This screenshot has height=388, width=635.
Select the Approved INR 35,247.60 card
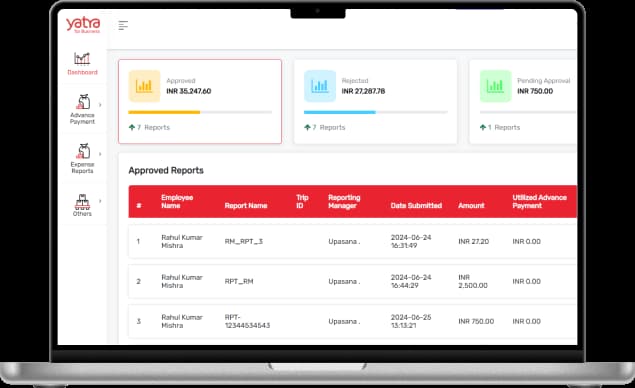click(x=200, y=102)
